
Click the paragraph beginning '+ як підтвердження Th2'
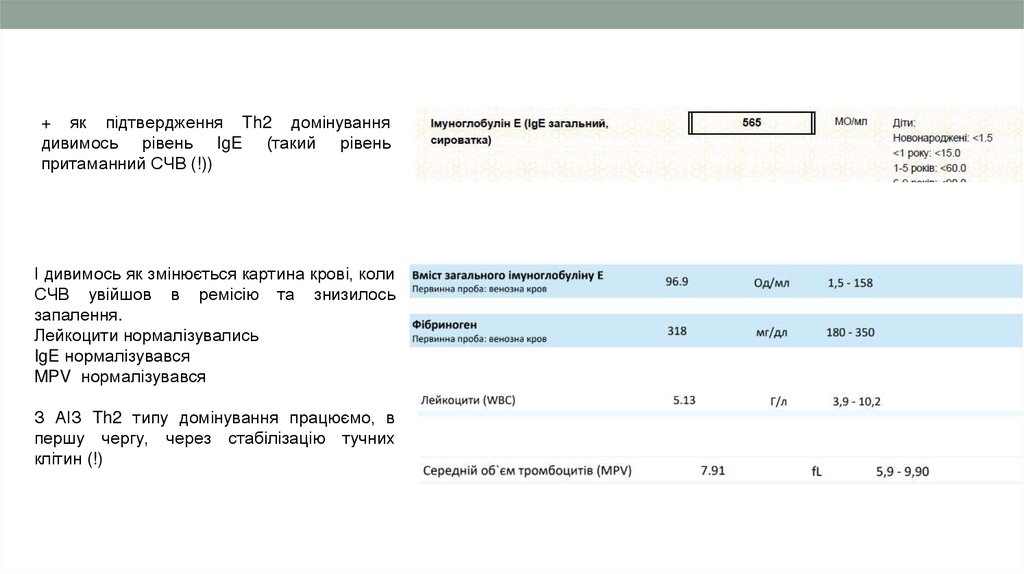point(216,143)
